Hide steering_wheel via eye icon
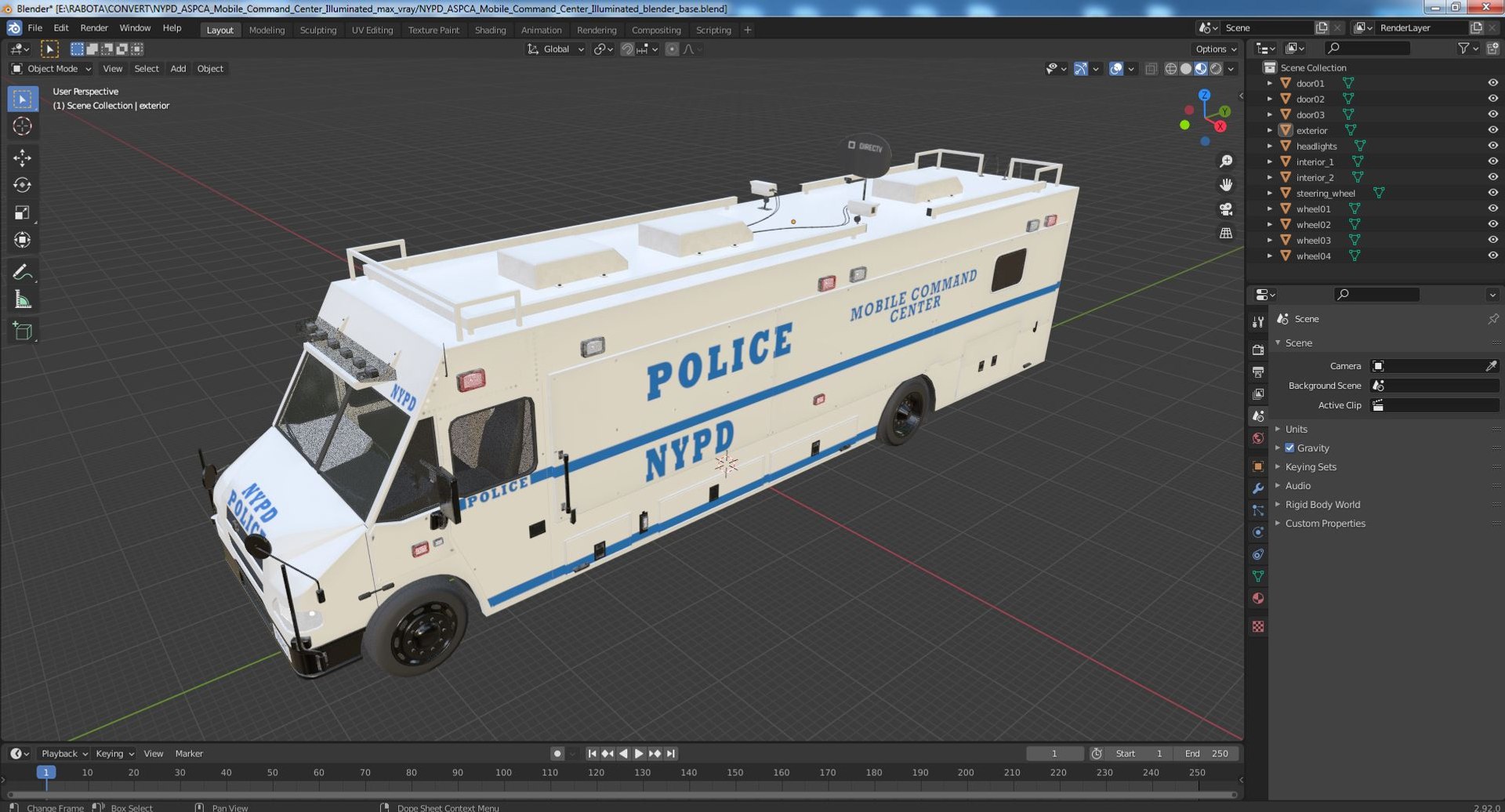 (1492, 193)
